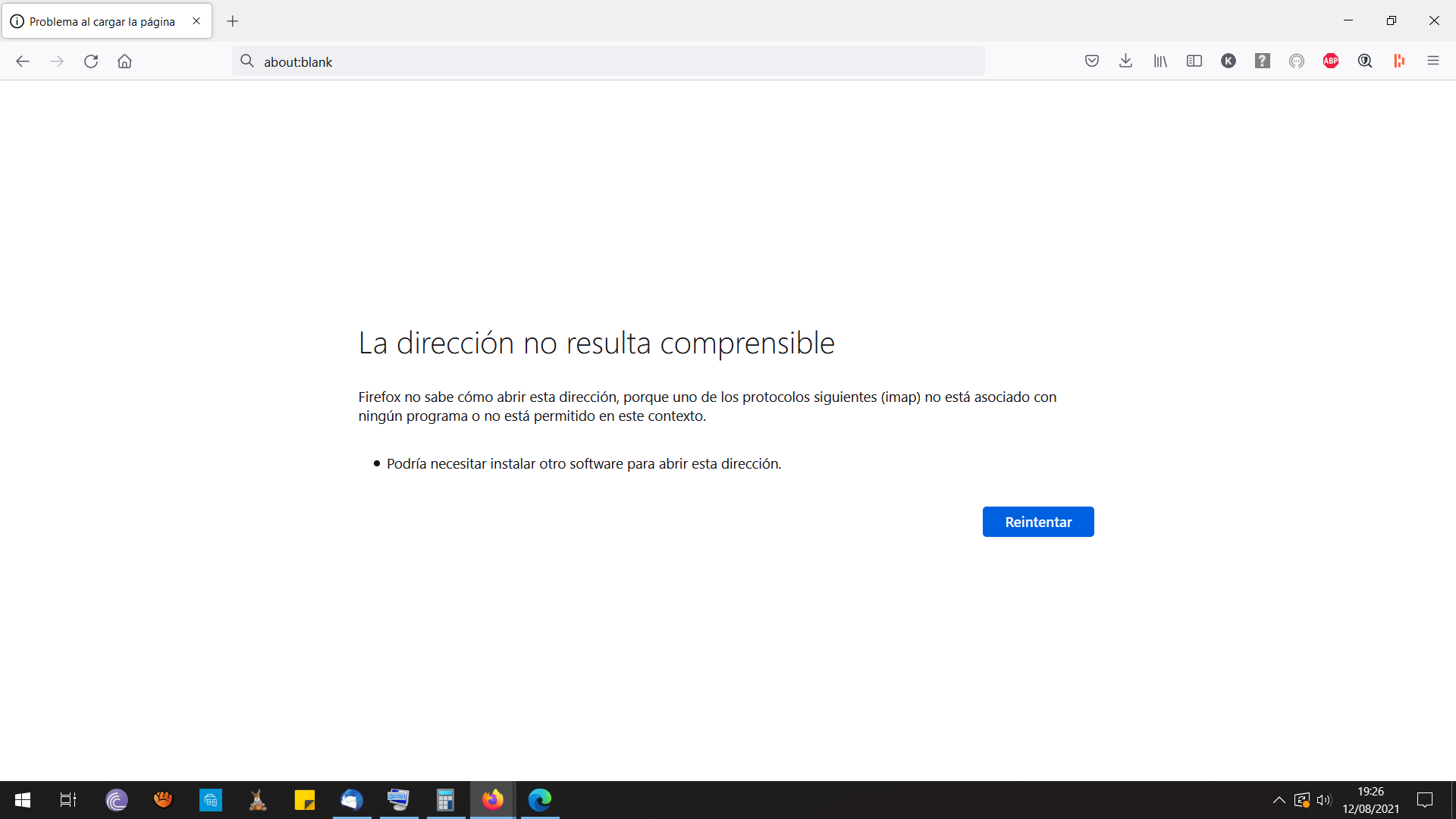Open the volume control in system tray
This screenshot has height=819, width=1456.
click(x=1324, y=800)
